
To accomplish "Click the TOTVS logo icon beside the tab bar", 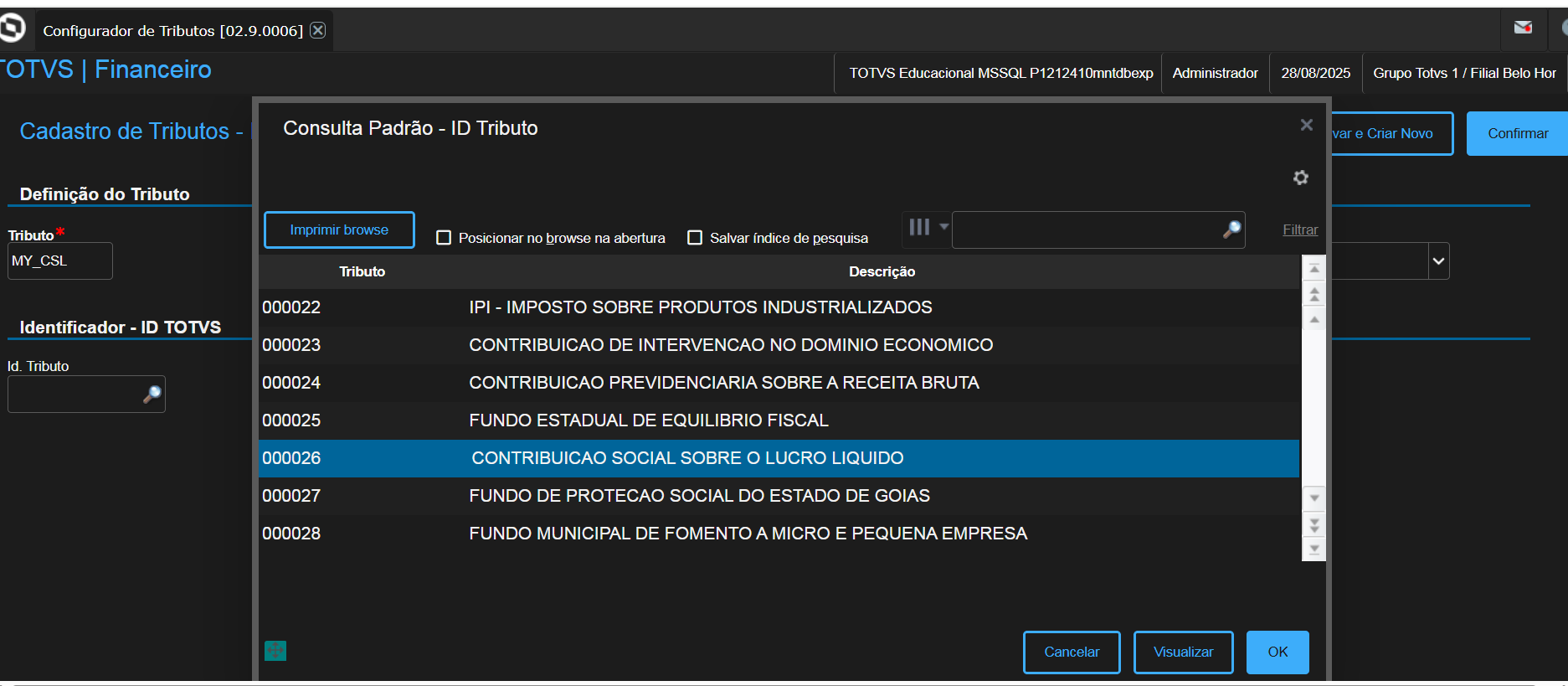I will tap(12, 28).
